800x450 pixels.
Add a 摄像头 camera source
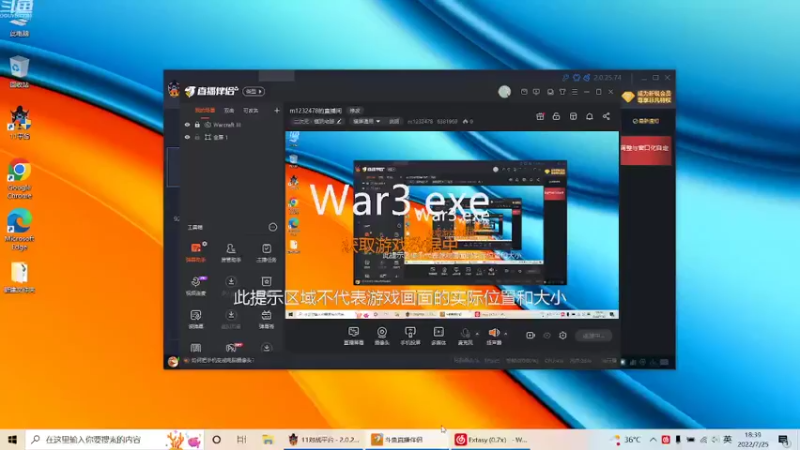coord(382,336)
